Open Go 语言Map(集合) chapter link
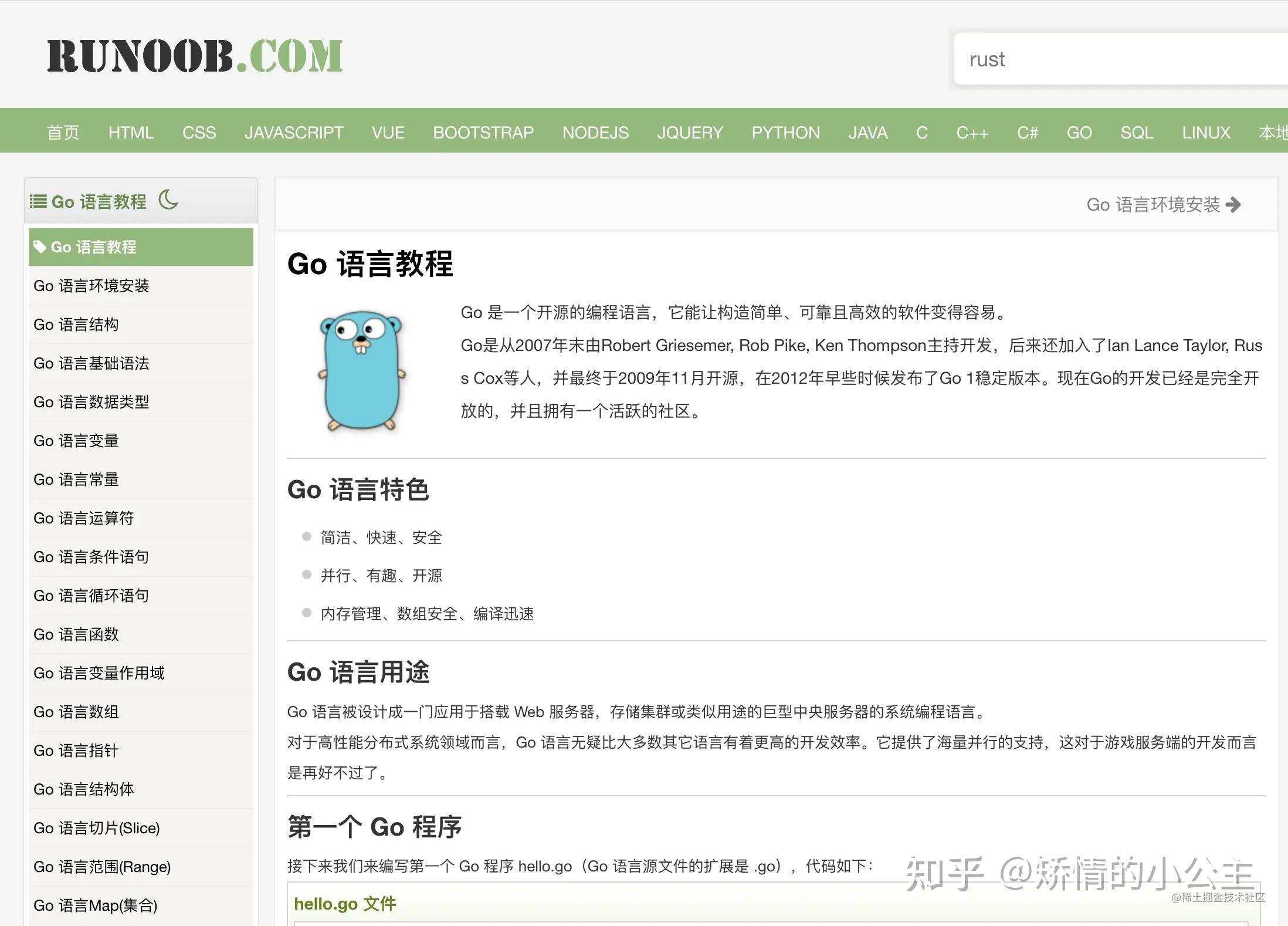The width and height of the screenshot is (1288, 926). click(96, 905)
